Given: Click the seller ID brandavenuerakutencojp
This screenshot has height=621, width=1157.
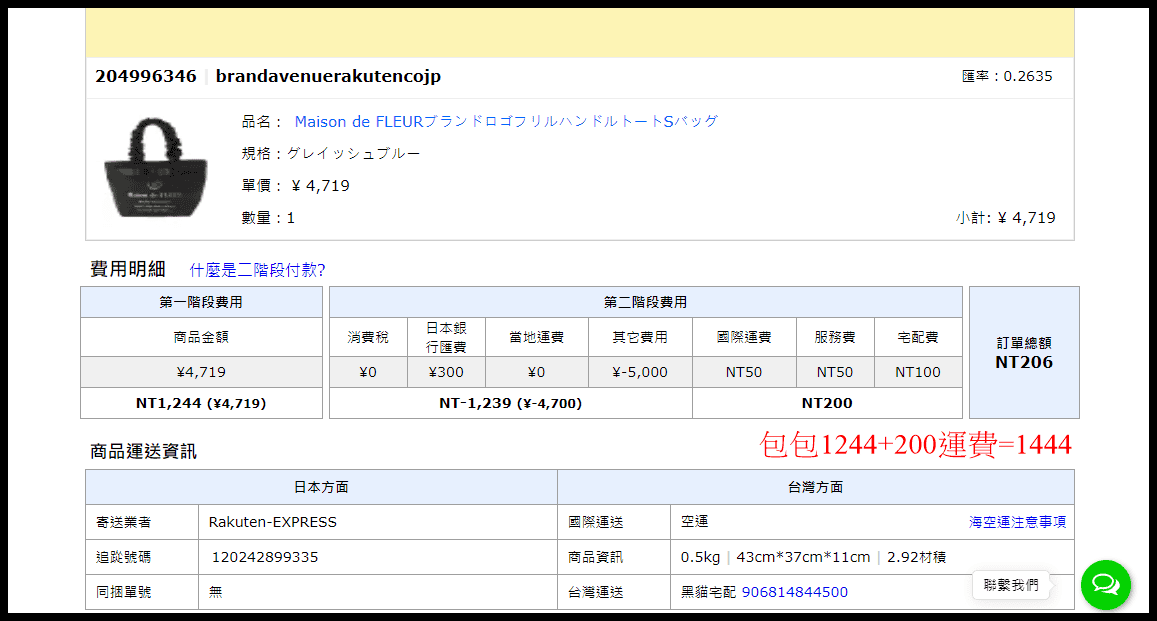Looking at the screenshot, I should [330, 75].
